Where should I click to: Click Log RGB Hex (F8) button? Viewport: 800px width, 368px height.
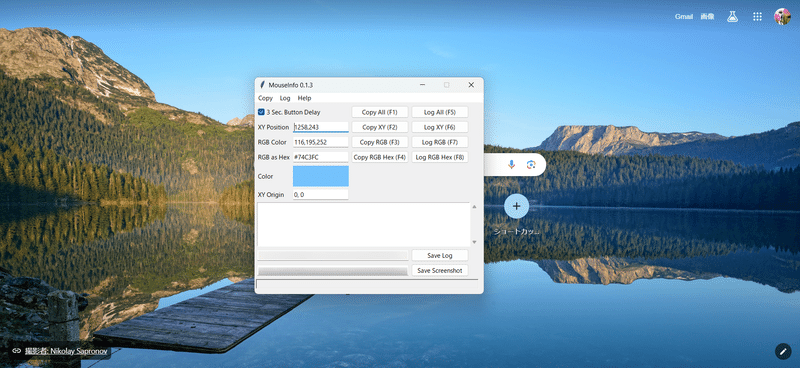click(x=440, y=157)
